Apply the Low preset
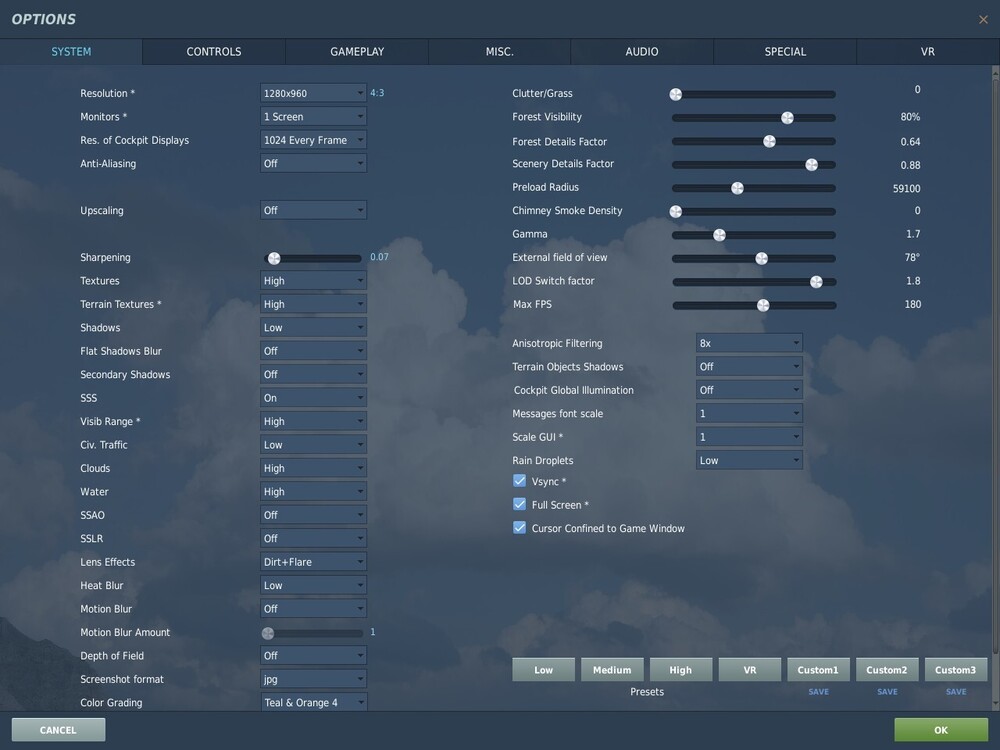Screen dimensions: 1000x750 [543, 670]
